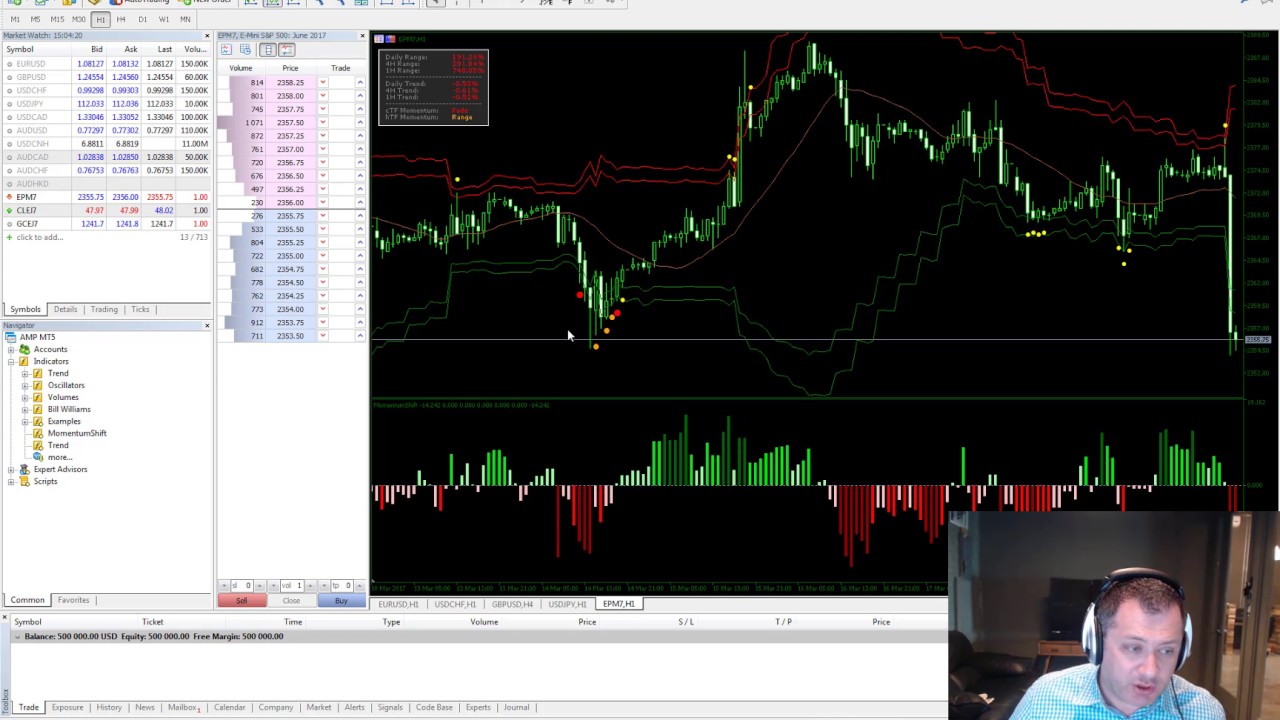The width and height of the screenshot is (1280, 720).
Task: Click the time and sales icon in Depth of Market
Action: pyautogui.click(x=245, y=49)
